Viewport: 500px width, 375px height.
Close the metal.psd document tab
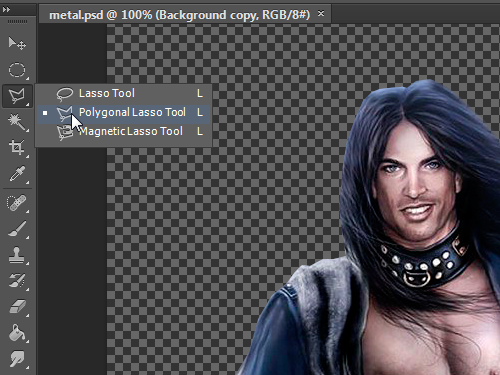click(321, 14)
